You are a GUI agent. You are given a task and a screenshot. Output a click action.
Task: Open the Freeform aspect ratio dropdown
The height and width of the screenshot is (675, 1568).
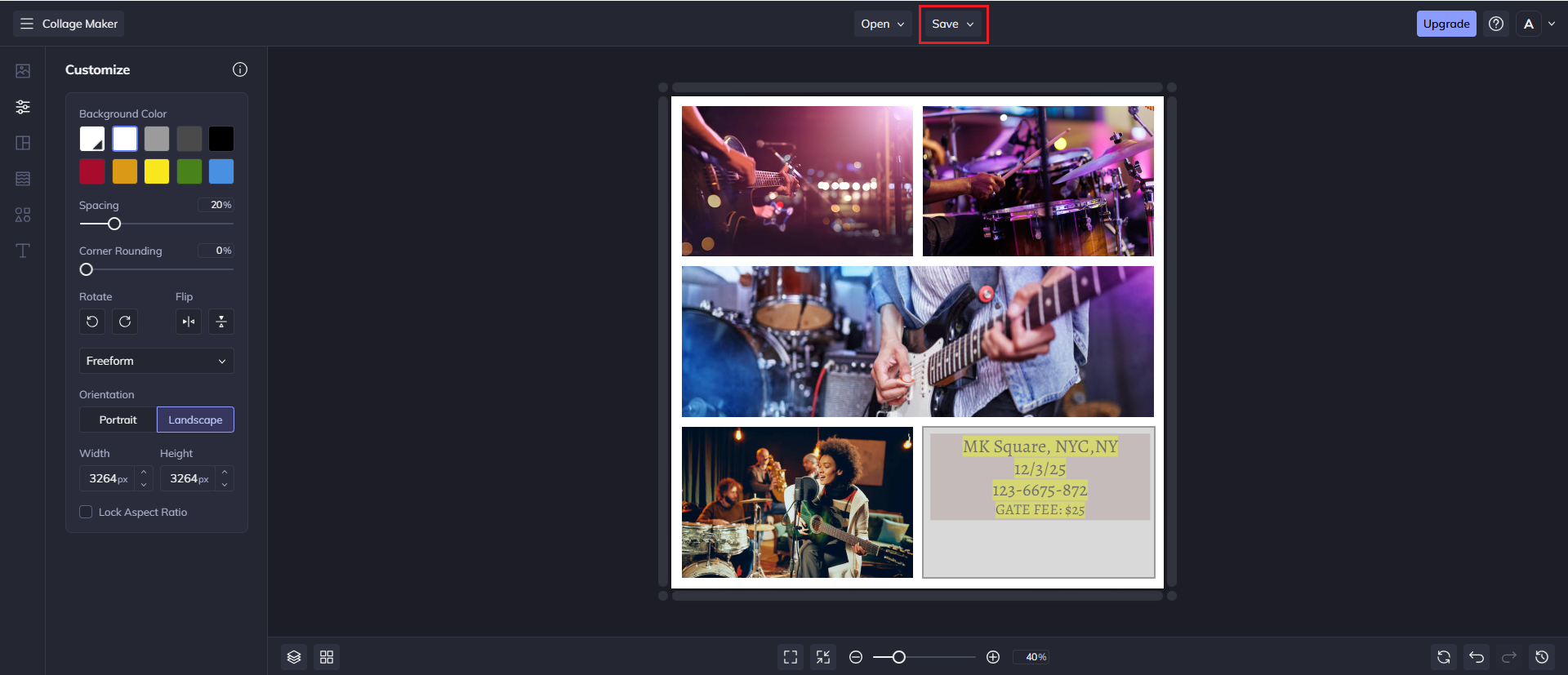(157, 361)
